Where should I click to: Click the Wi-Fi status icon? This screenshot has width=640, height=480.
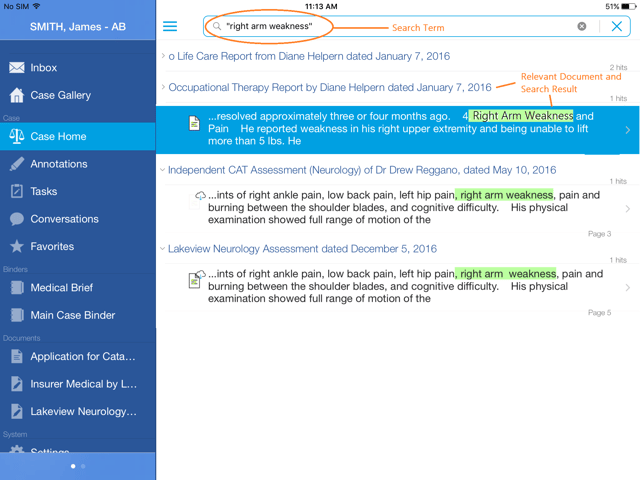(36, 6)
